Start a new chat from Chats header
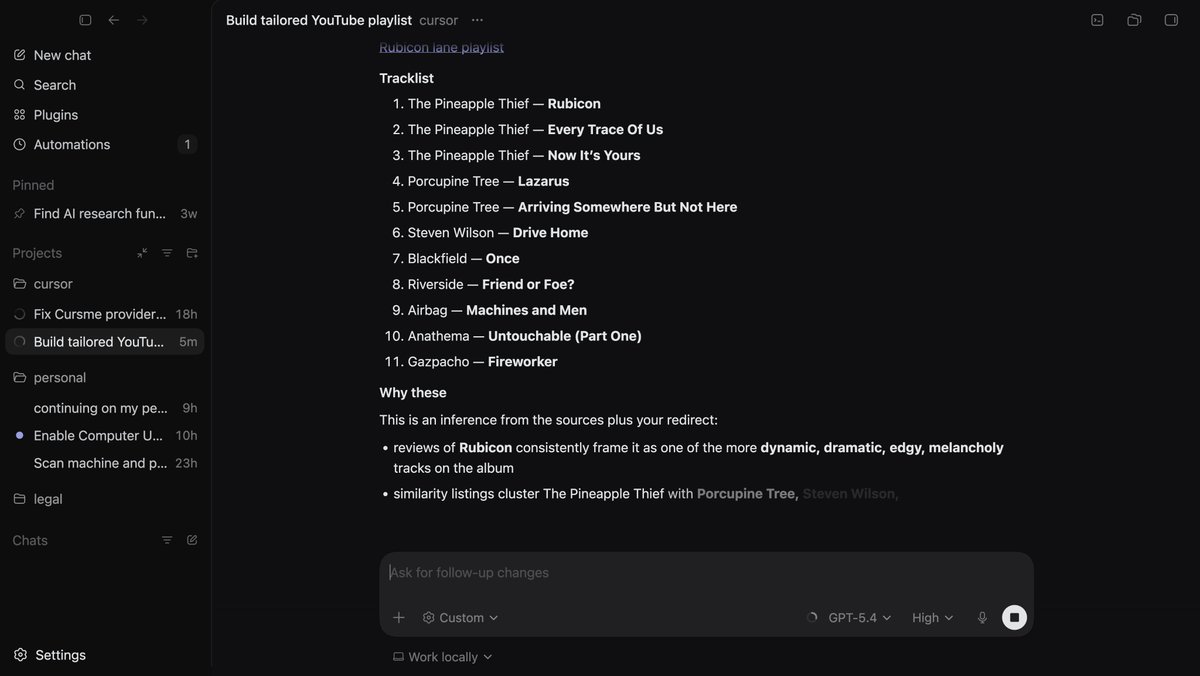The image size is (1200, 676). [x=192, y=540]
